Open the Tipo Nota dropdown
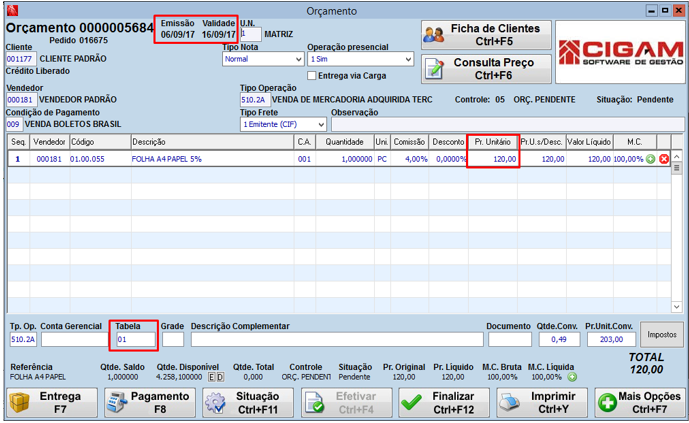 tap(263, 59)
